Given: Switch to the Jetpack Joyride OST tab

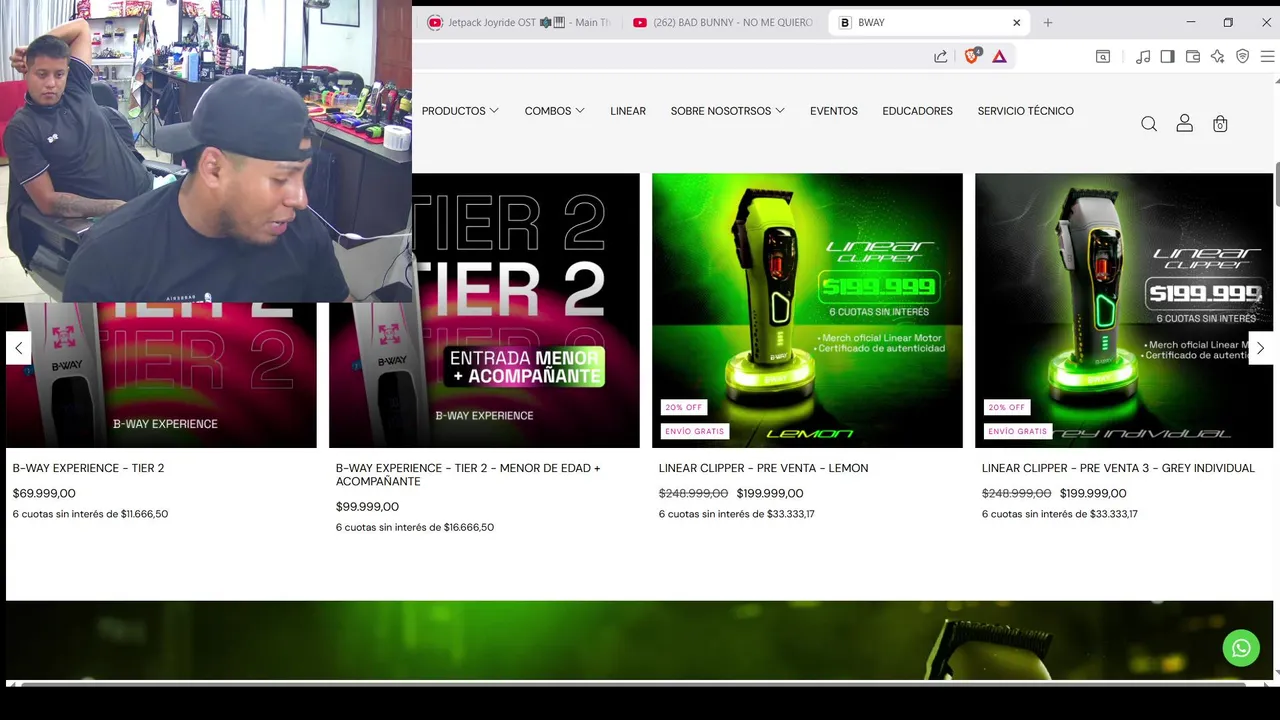Looking at the screenshot, I should 518,22.
